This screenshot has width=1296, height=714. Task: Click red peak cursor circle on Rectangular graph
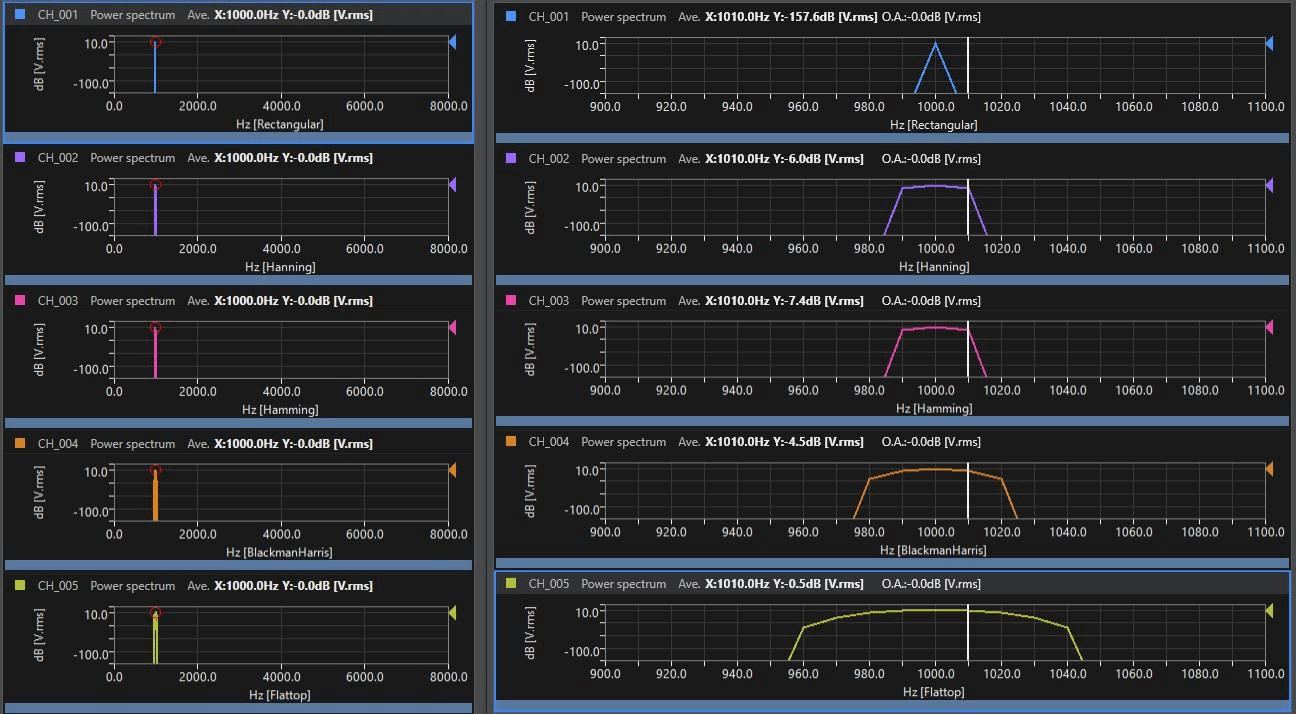click(155, 42)
